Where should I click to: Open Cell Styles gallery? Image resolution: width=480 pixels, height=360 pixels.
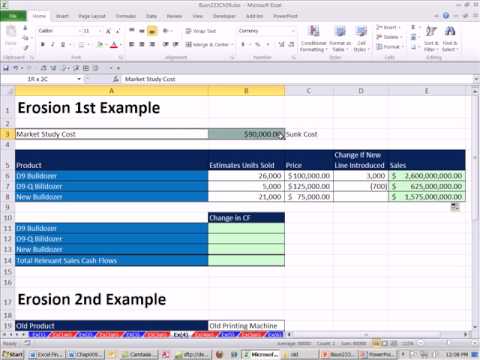pos(361,38)
